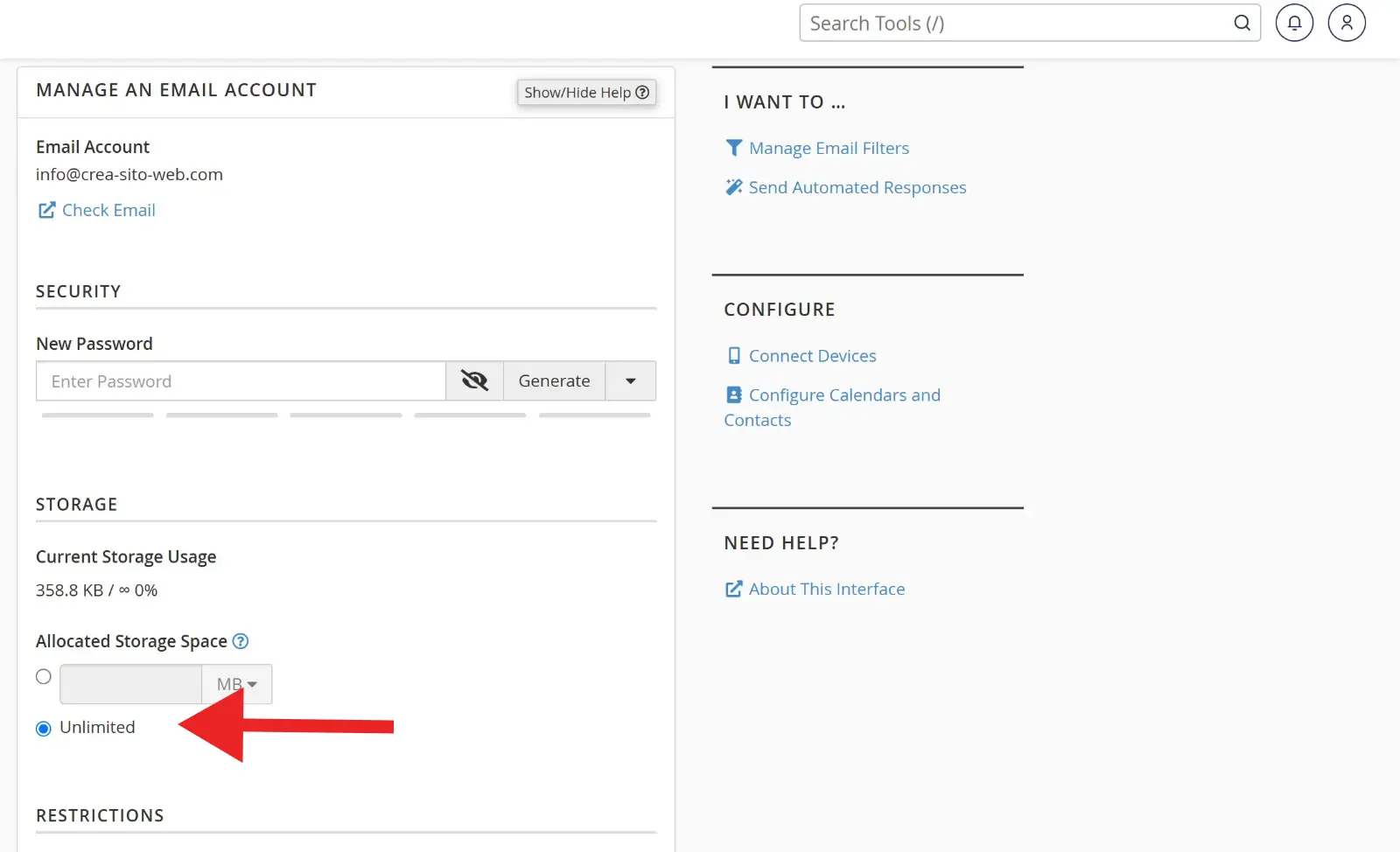Viewport: 1400px width, 852px height.
Task: Select the custom storage size radio button
Action: (44, 676)
